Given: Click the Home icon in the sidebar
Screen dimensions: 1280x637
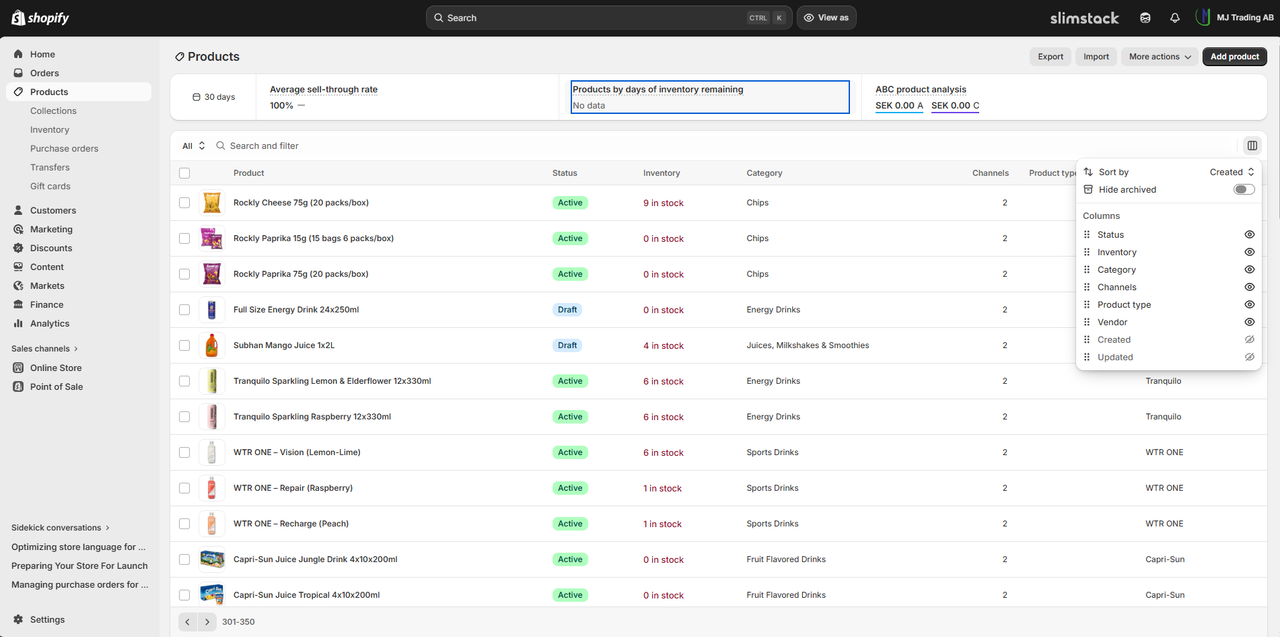Looking at the screenshot, I should click(x=18, y=54).
